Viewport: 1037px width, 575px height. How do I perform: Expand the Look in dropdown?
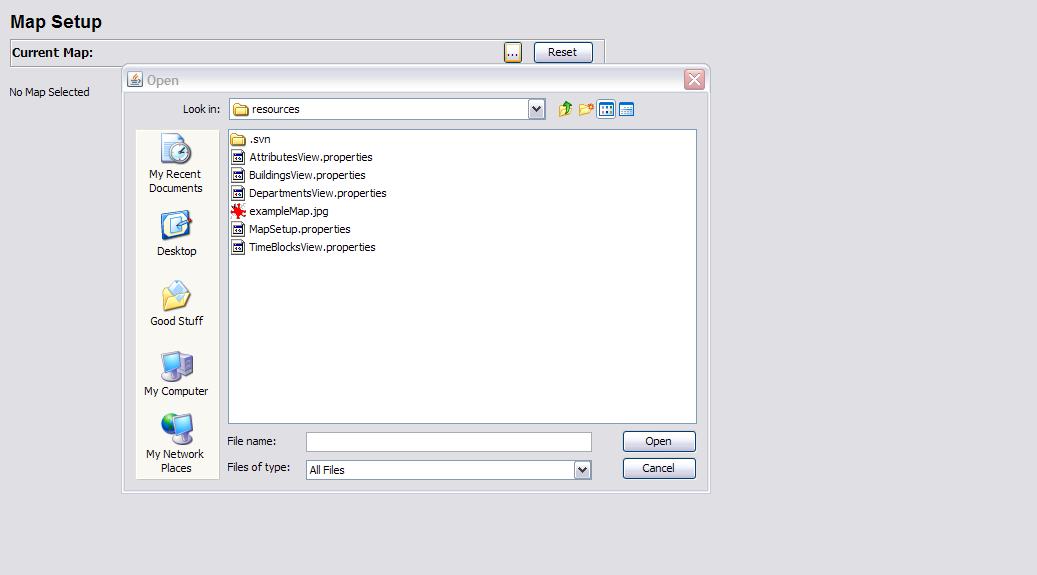(x=536, y=109)
